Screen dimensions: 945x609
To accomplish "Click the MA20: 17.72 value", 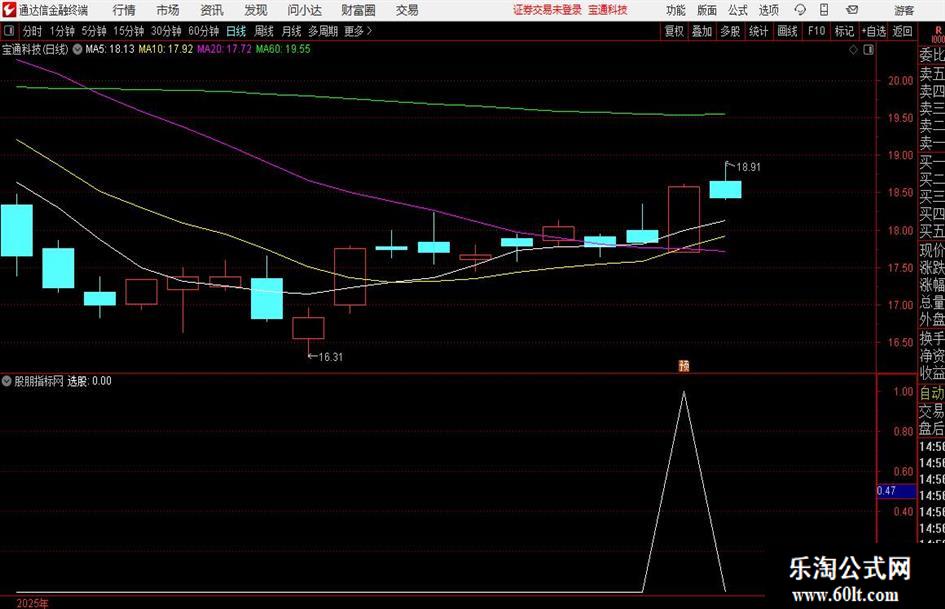I will coord(224,49).
